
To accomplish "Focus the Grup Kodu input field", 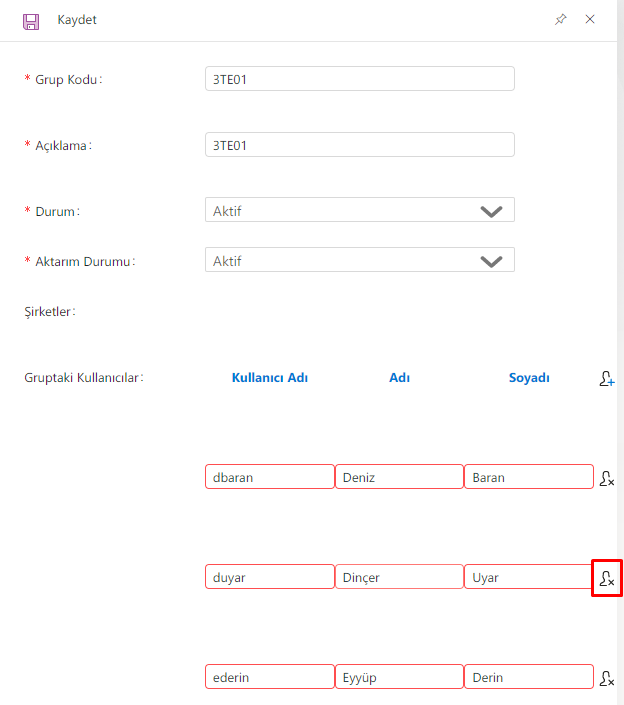I will point(359,80).
